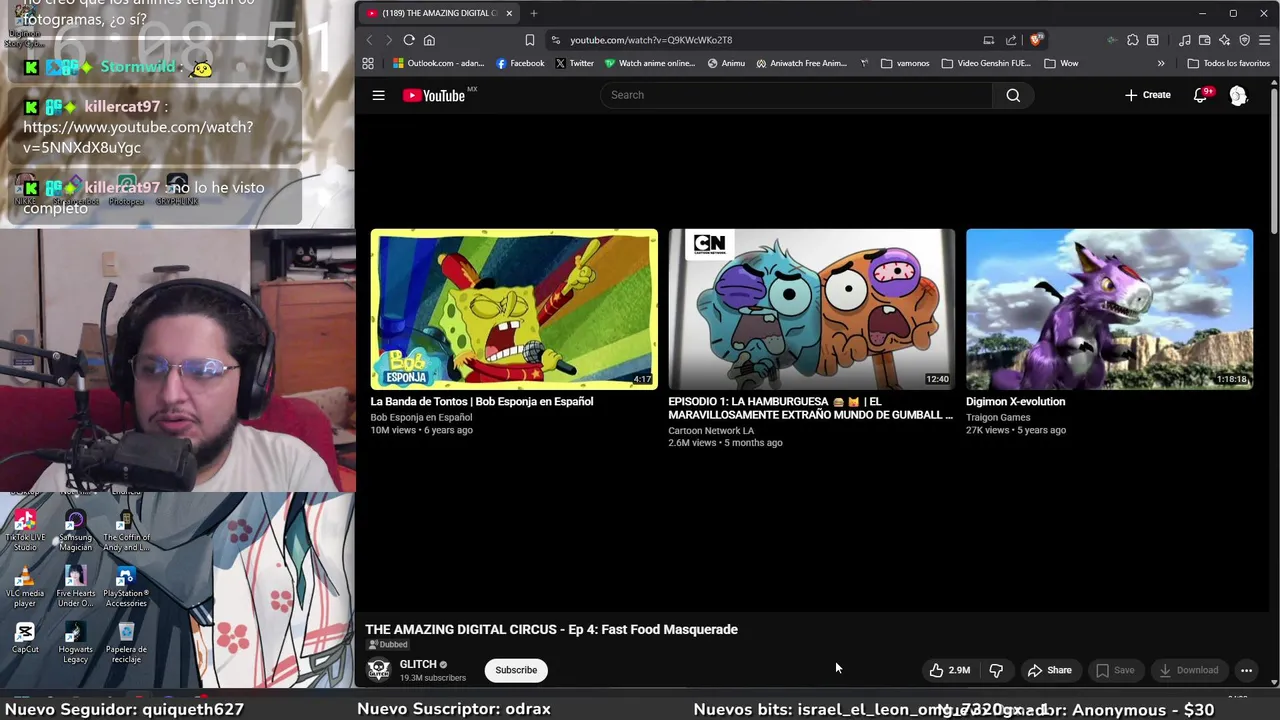Expand hidden bookmarks overflow chevron
Image resolution: width=1280 pixels, height=720 pixels.
pyautogui.click(x=1161, y=63)
